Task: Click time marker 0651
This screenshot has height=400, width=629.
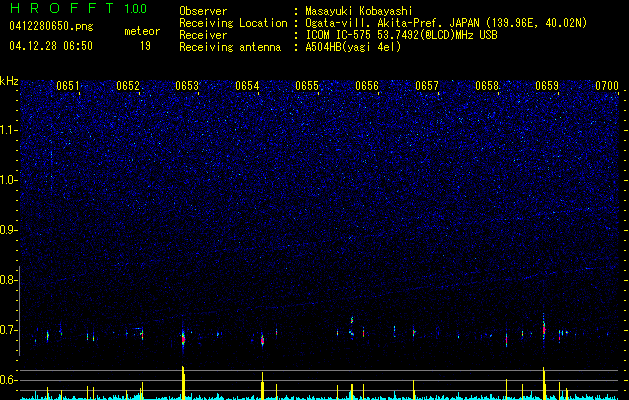Action: 67,86
